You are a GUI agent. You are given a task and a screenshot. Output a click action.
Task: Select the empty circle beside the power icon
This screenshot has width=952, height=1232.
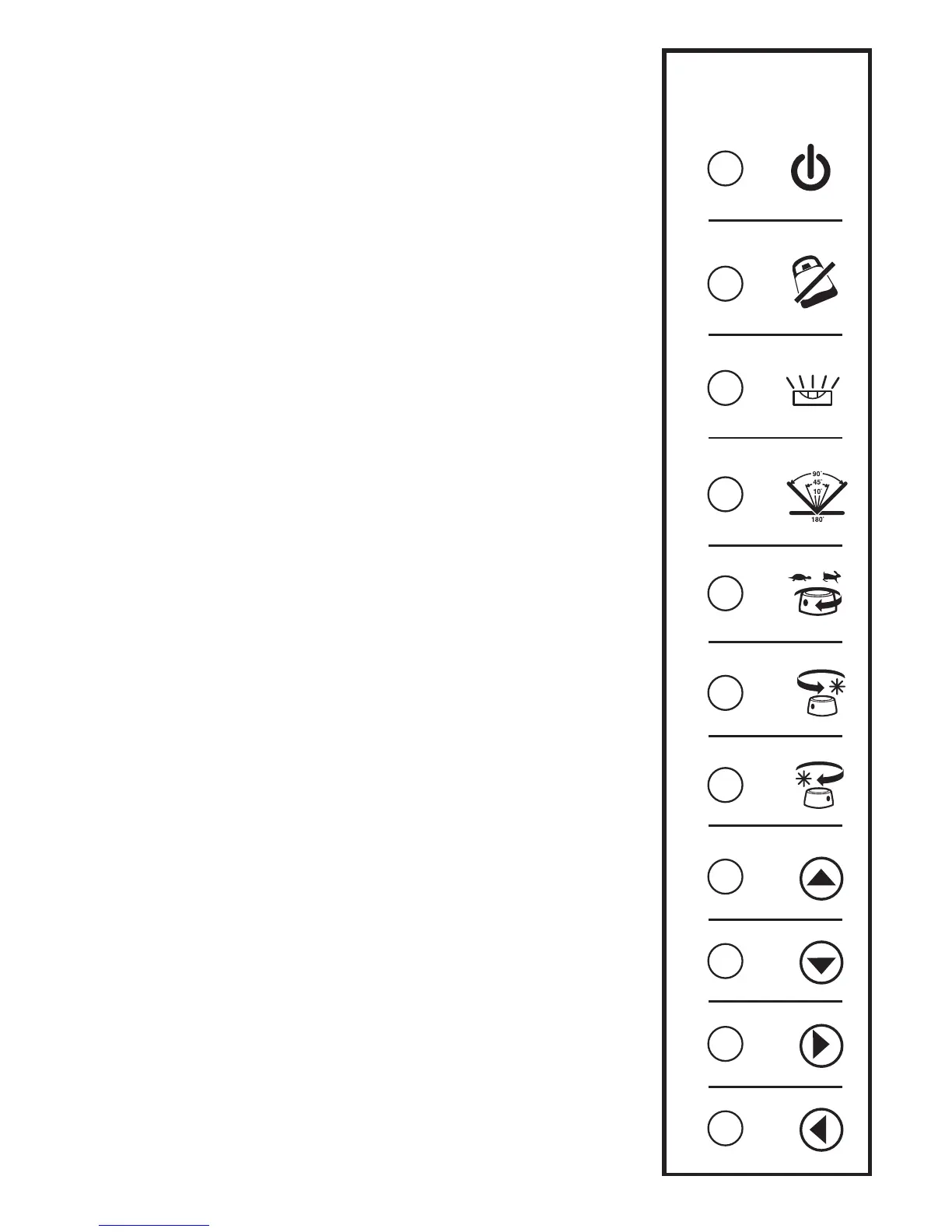click(724, 169)
